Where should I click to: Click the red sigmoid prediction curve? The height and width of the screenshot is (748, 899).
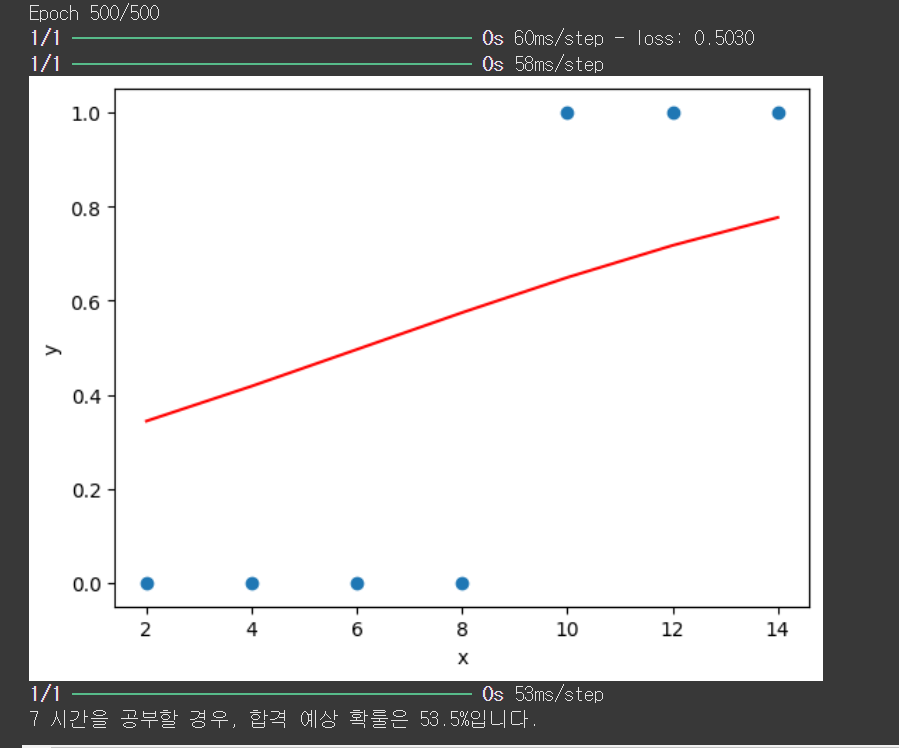click(462, 312)
